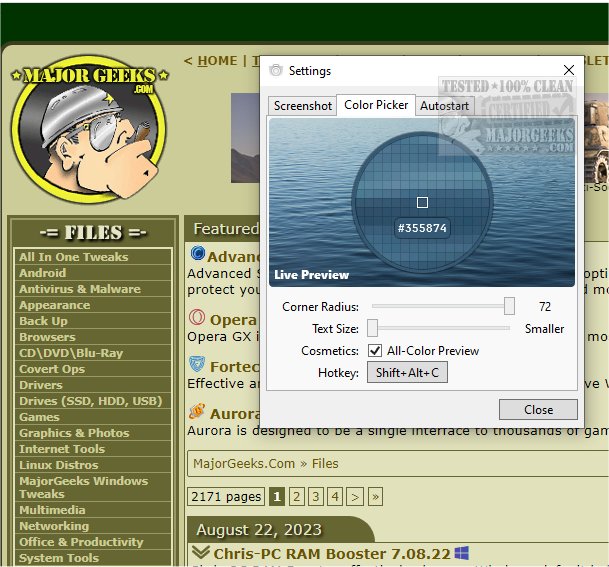The width and height of the screenshot is (609, 567).
Task: Select page 1 in pagination
Action: click(x=277, y=496)
